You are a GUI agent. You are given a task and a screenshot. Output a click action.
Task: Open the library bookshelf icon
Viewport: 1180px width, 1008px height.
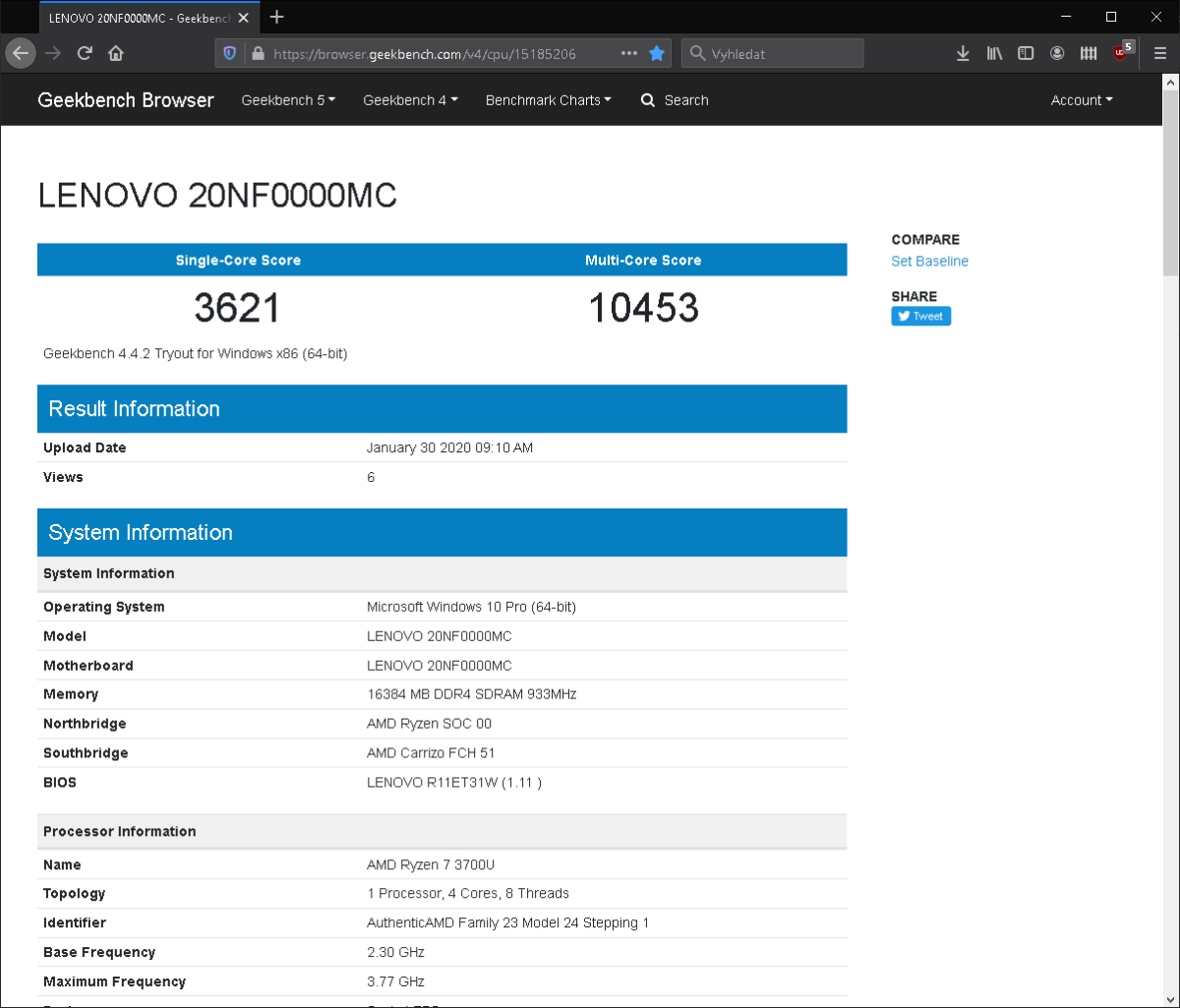pyautogui.click(x=994, y=53)
